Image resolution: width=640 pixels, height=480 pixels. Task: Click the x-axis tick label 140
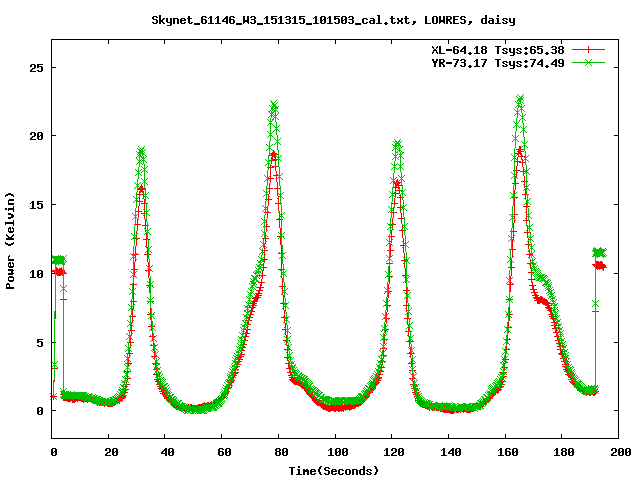(449, 453)
